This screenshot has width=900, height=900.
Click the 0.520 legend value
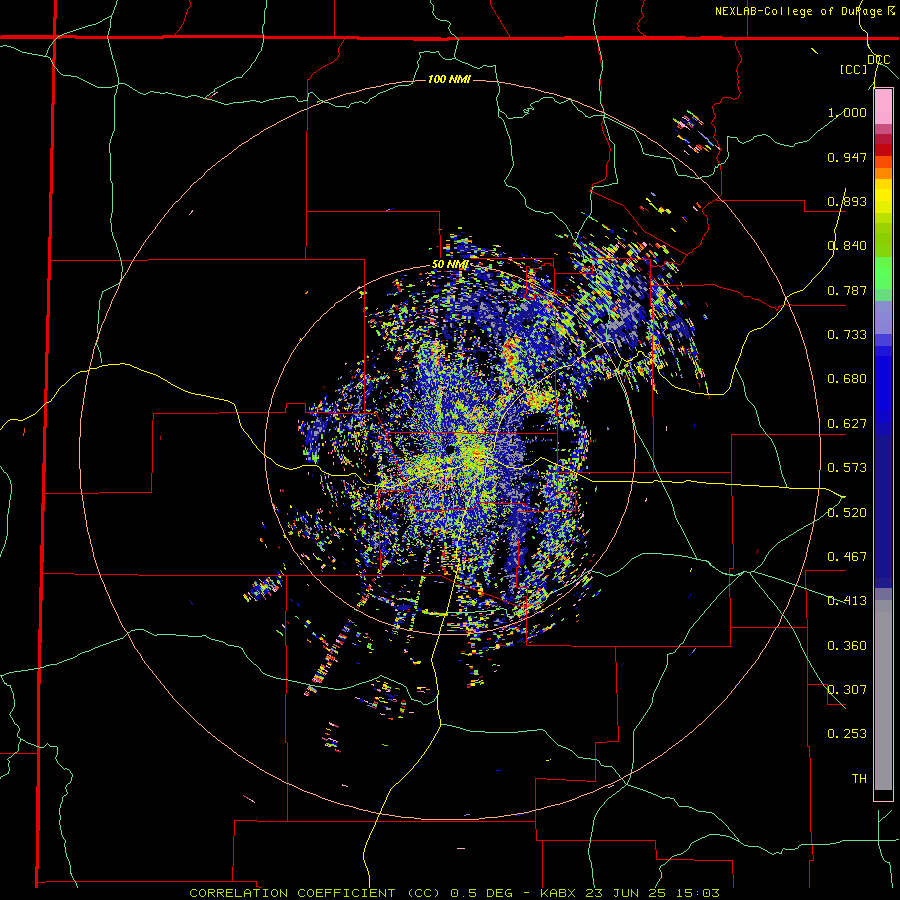(x=847, y=513)
